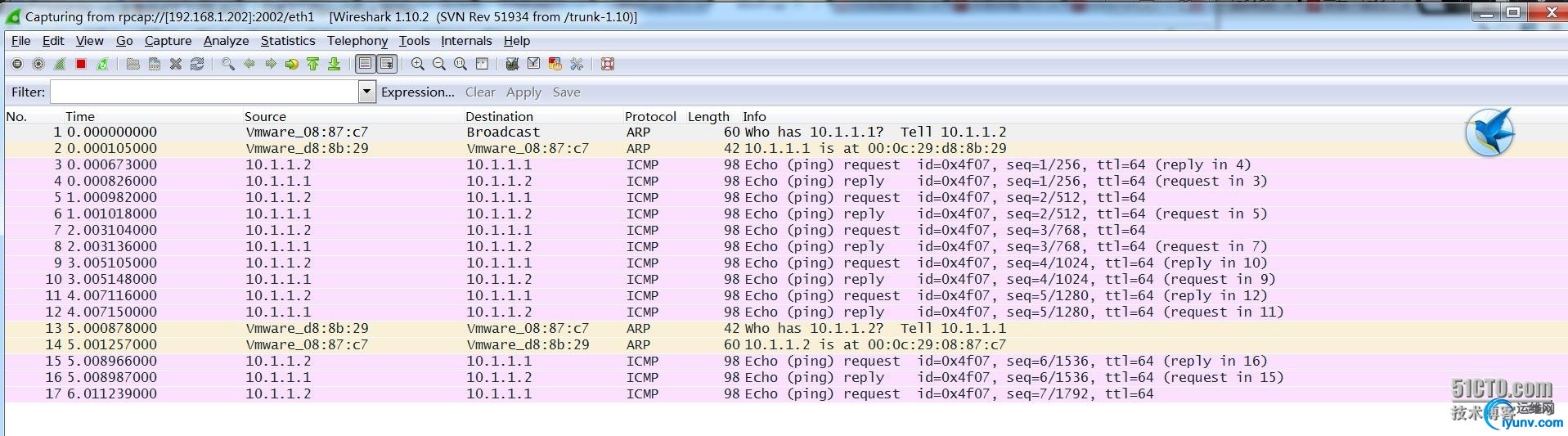This screenshot has width=1568, height=436.
Task: Sort by the Length column header
Action: [708, 116]
